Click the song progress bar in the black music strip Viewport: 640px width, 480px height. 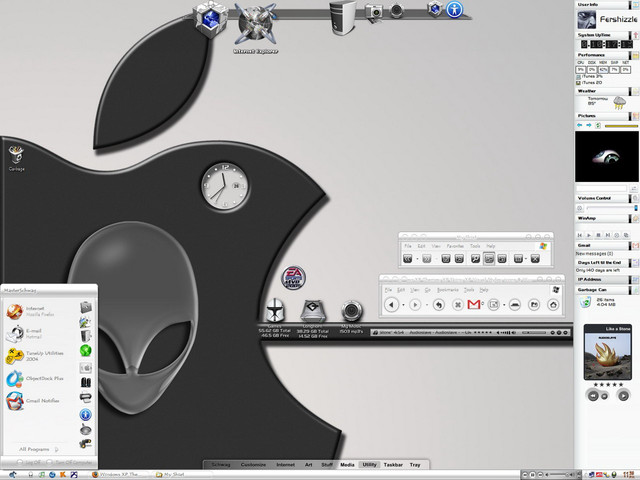point(534,333)
